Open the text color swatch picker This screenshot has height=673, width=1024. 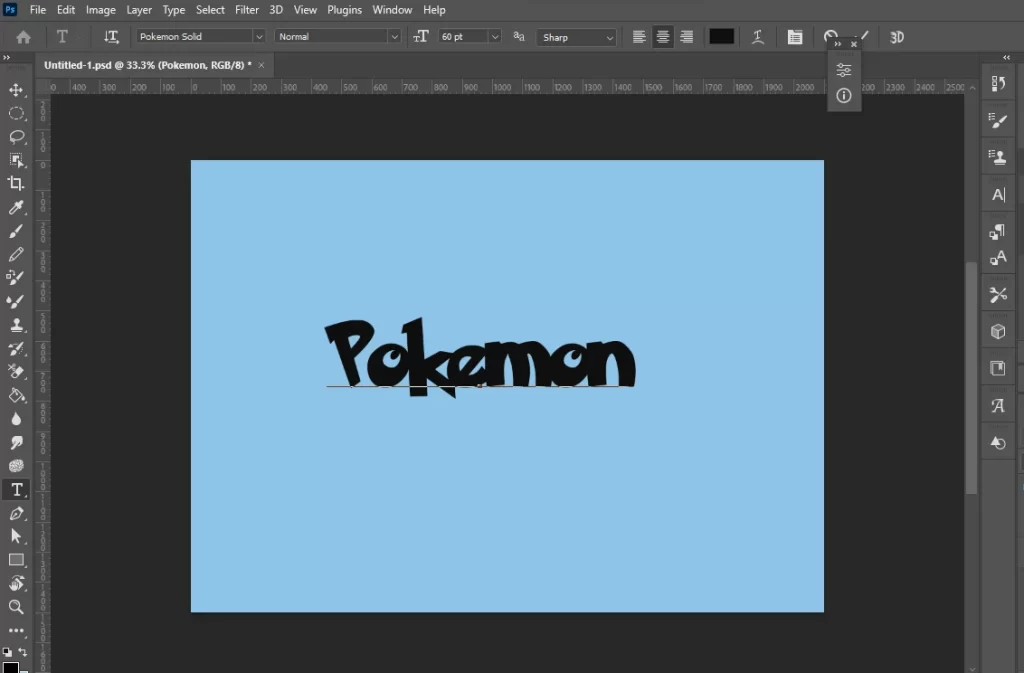coord(721,36)
